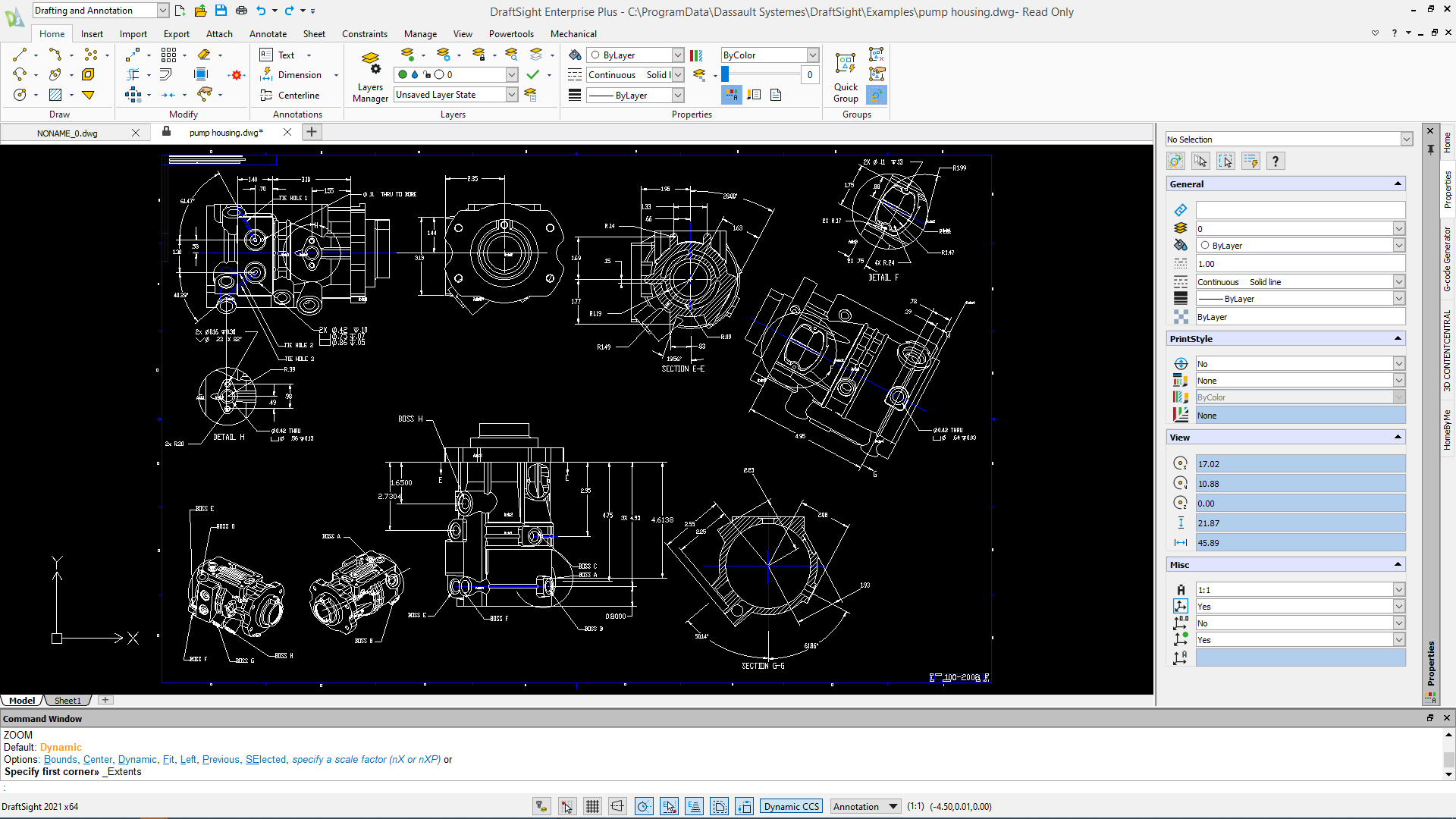Open the ByLayer line color dropdown in ribbon
The height and width of the screenshot is (819, 1456).
678,55
